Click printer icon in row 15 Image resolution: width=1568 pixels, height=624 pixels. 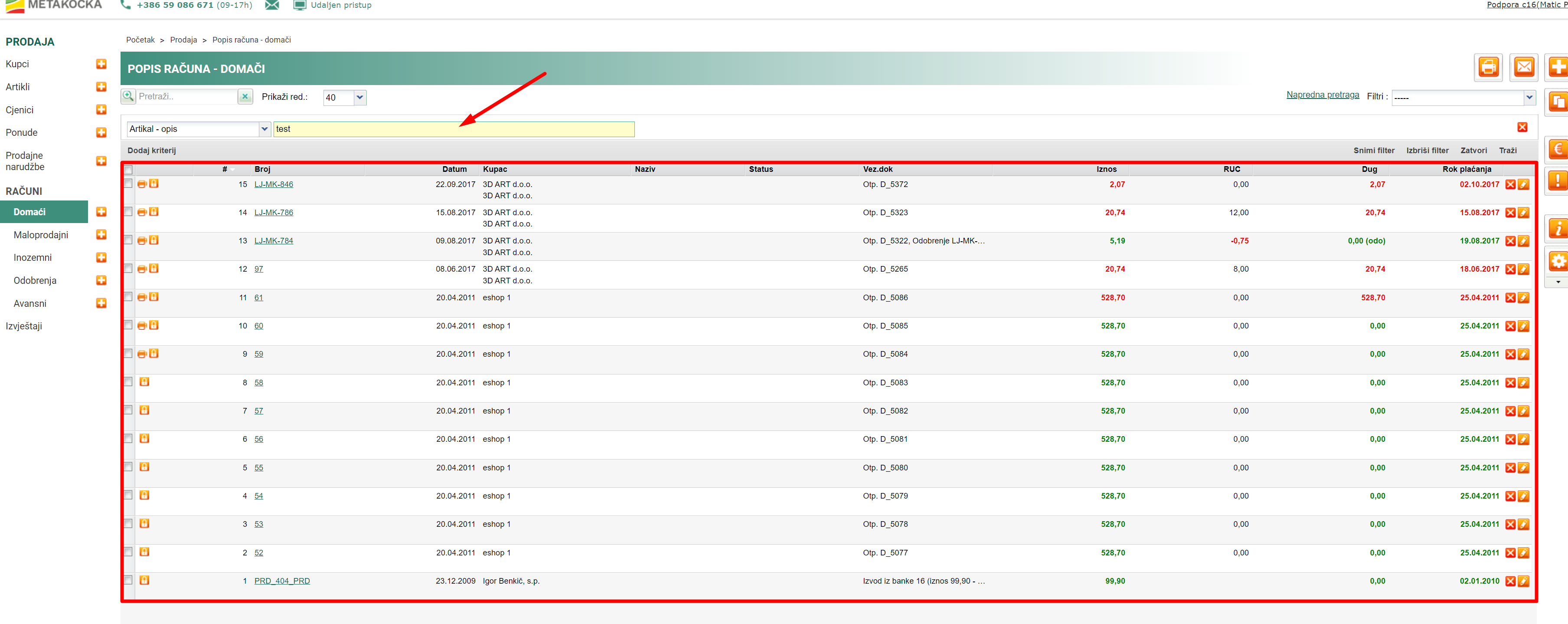pyautogui.click(x=142, y=184)
